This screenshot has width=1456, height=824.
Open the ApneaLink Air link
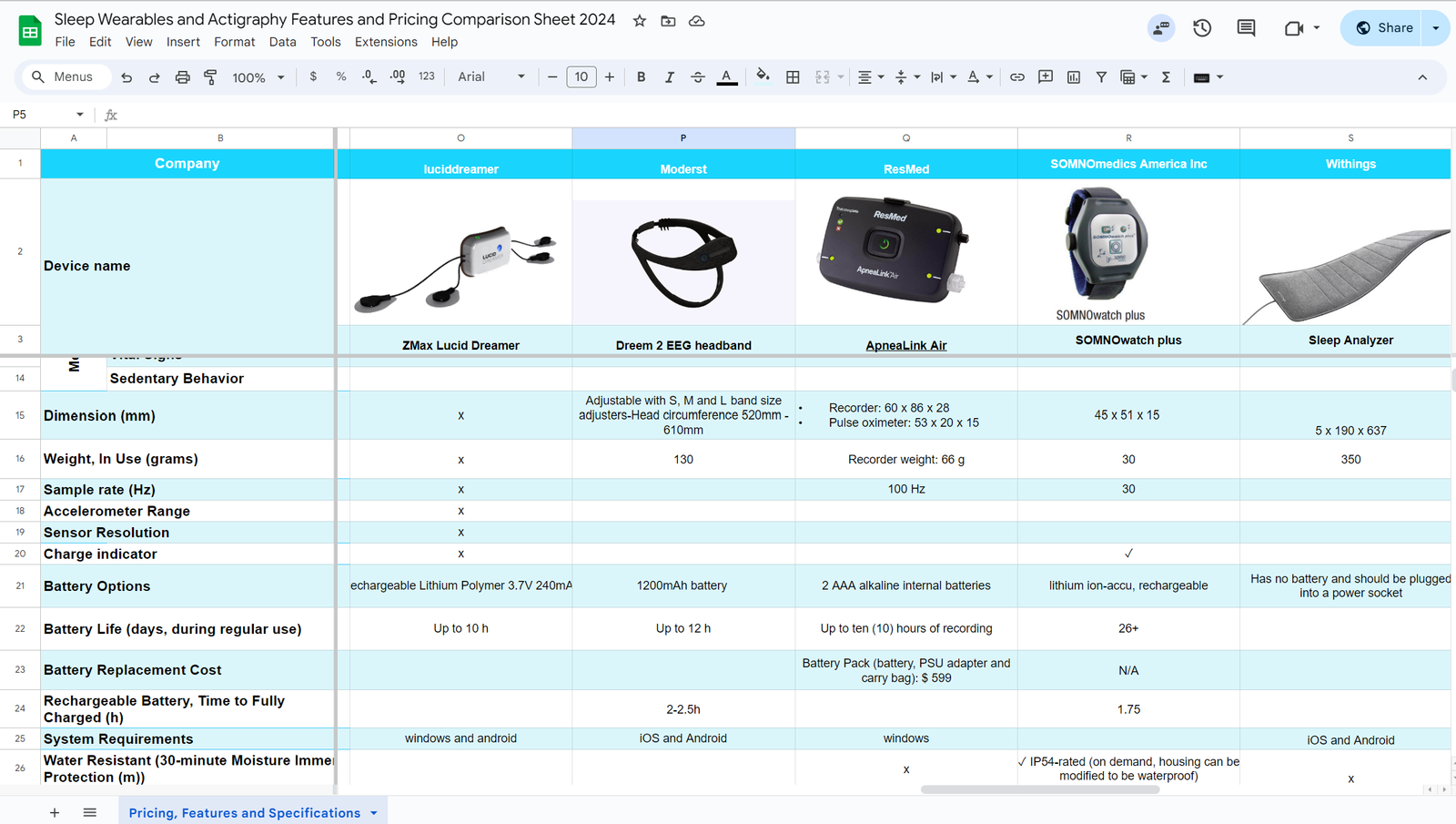point(906,346)
